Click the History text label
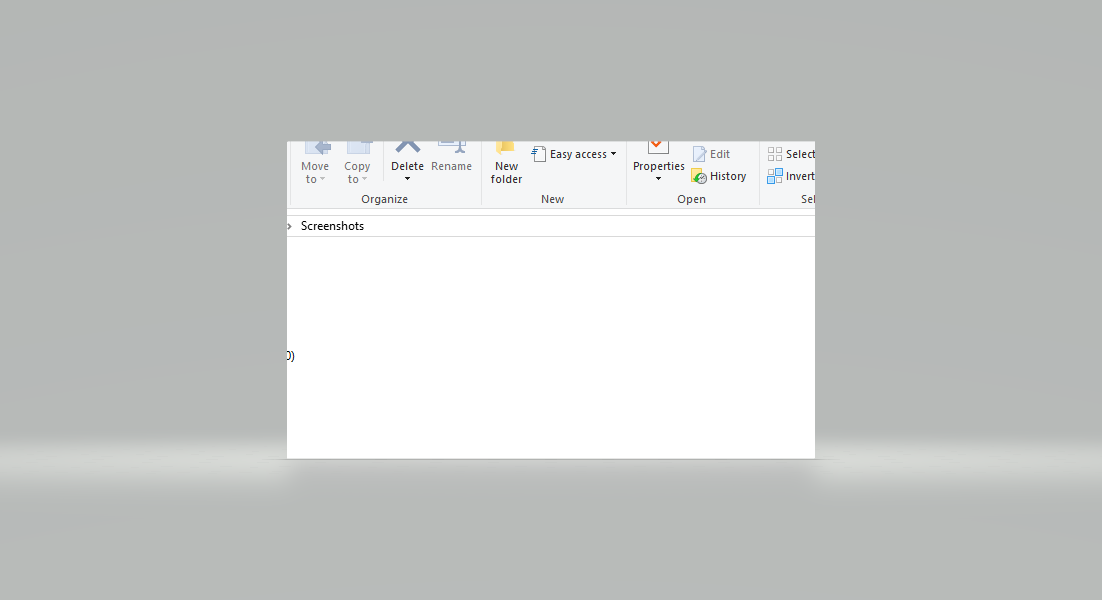 point(728,176)
